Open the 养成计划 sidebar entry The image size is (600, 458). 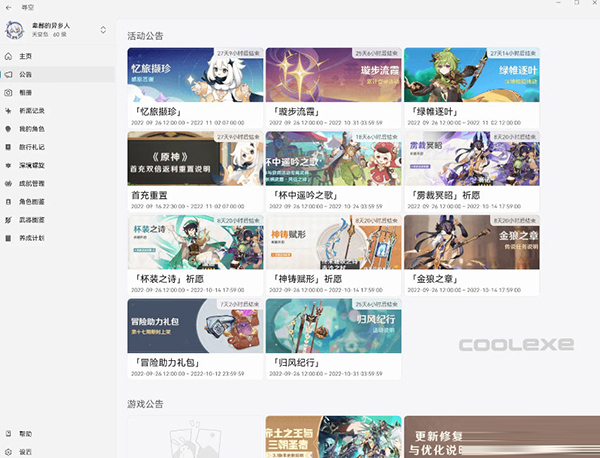(57, 238)
